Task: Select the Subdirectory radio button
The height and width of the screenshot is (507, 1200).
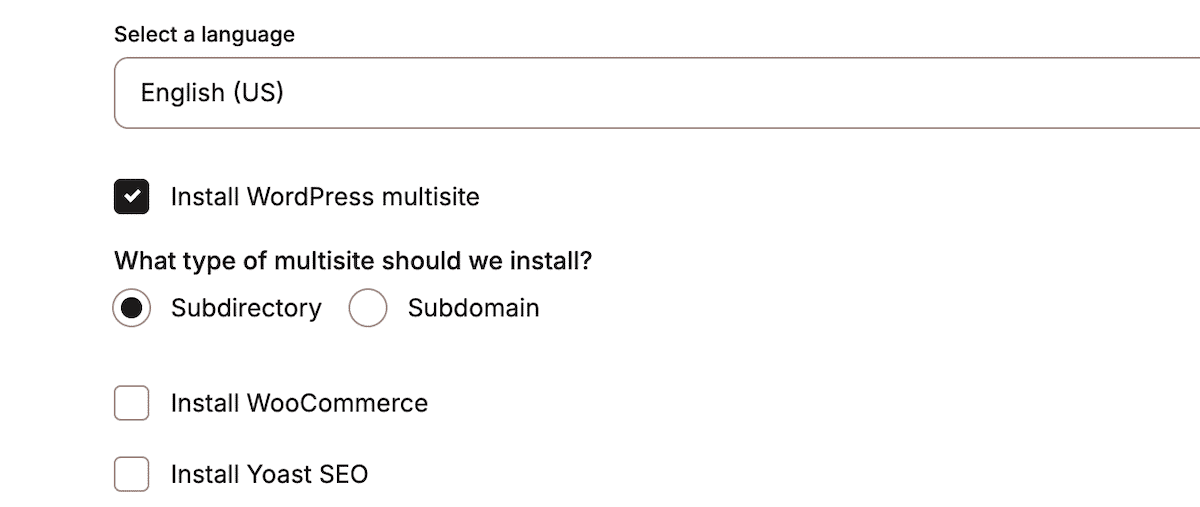Action: coord(131,308)
